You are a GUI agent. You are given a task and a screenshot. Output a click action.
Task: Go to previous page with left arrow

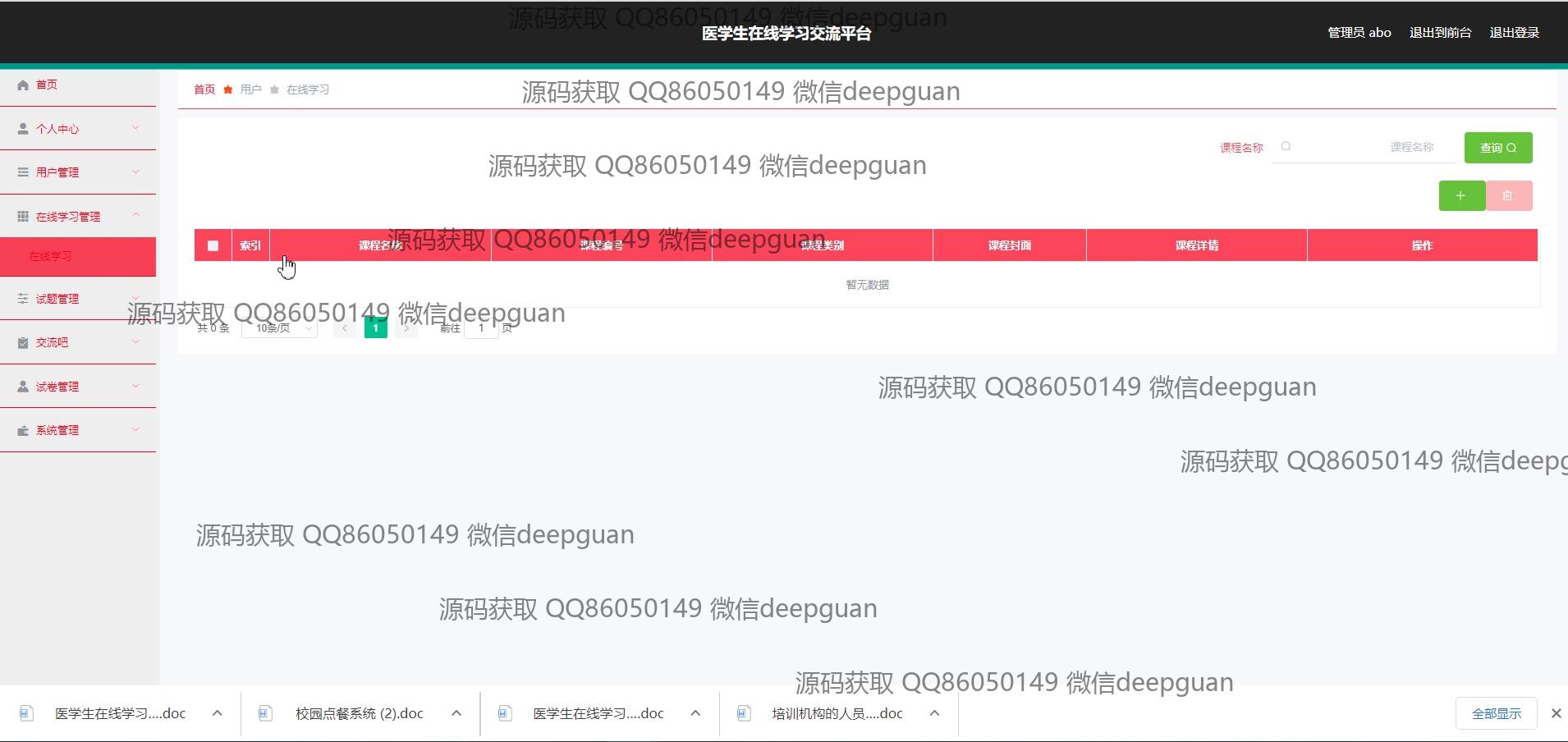[345, 328]
